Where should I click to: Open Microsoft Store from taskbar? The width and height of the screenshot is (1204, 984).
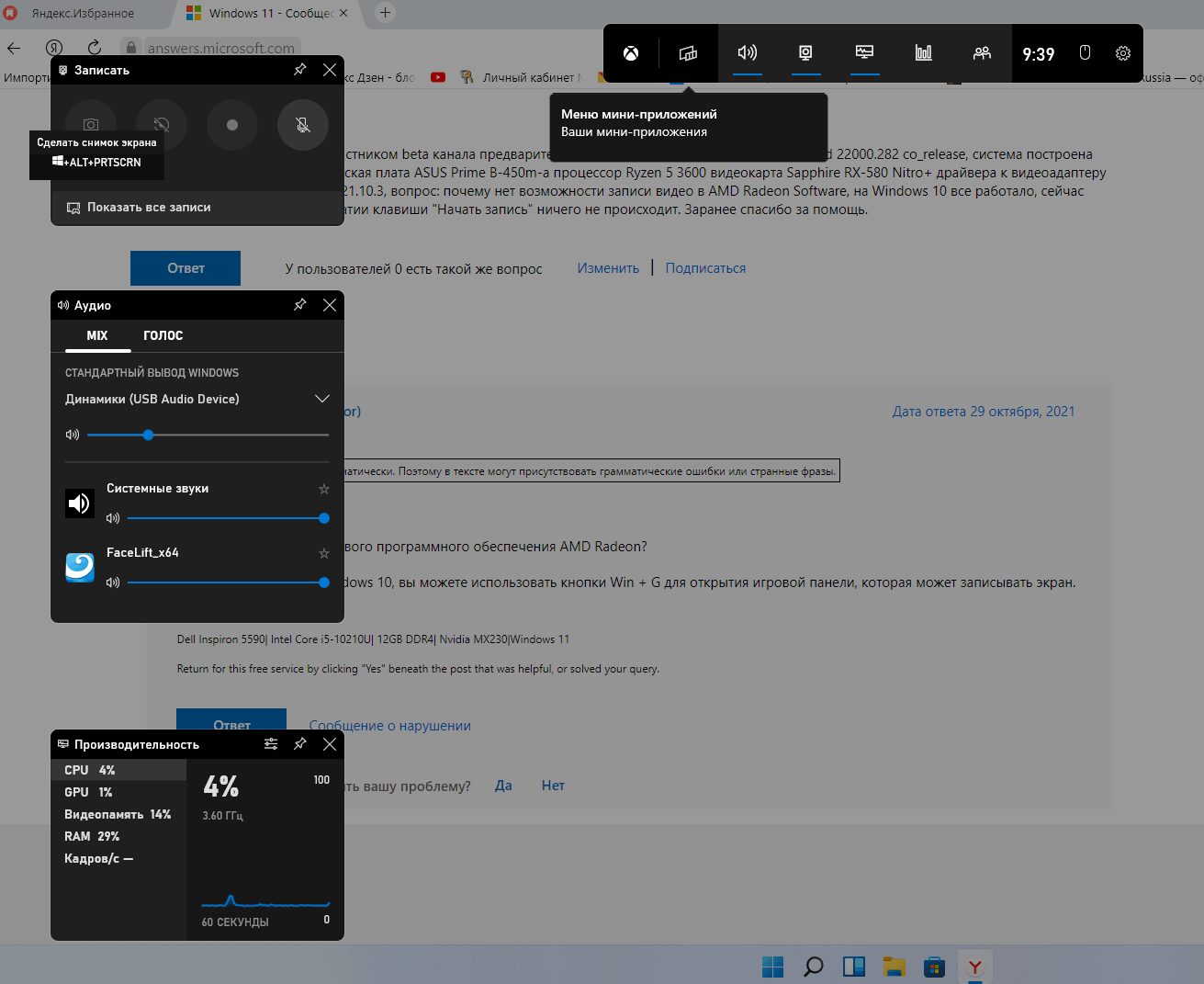pos(934,967)
